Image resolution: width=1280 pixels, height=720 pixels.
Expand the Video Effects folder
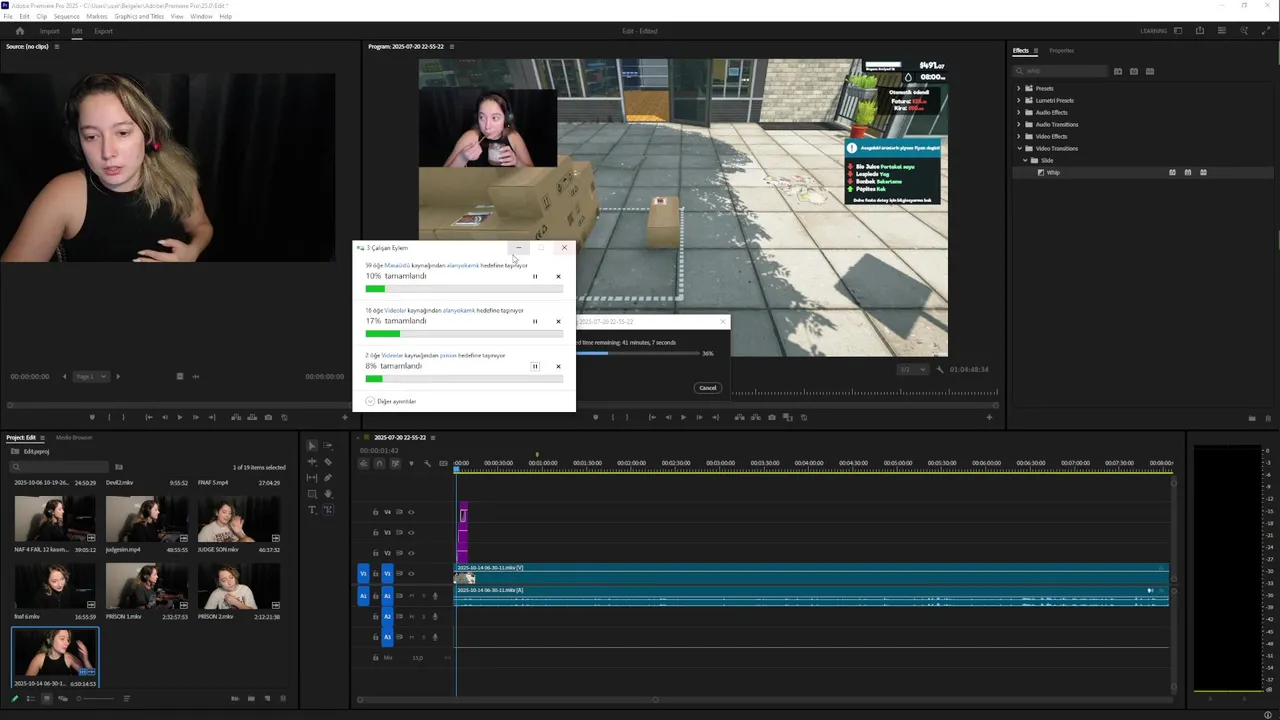tap(1019, 136)
